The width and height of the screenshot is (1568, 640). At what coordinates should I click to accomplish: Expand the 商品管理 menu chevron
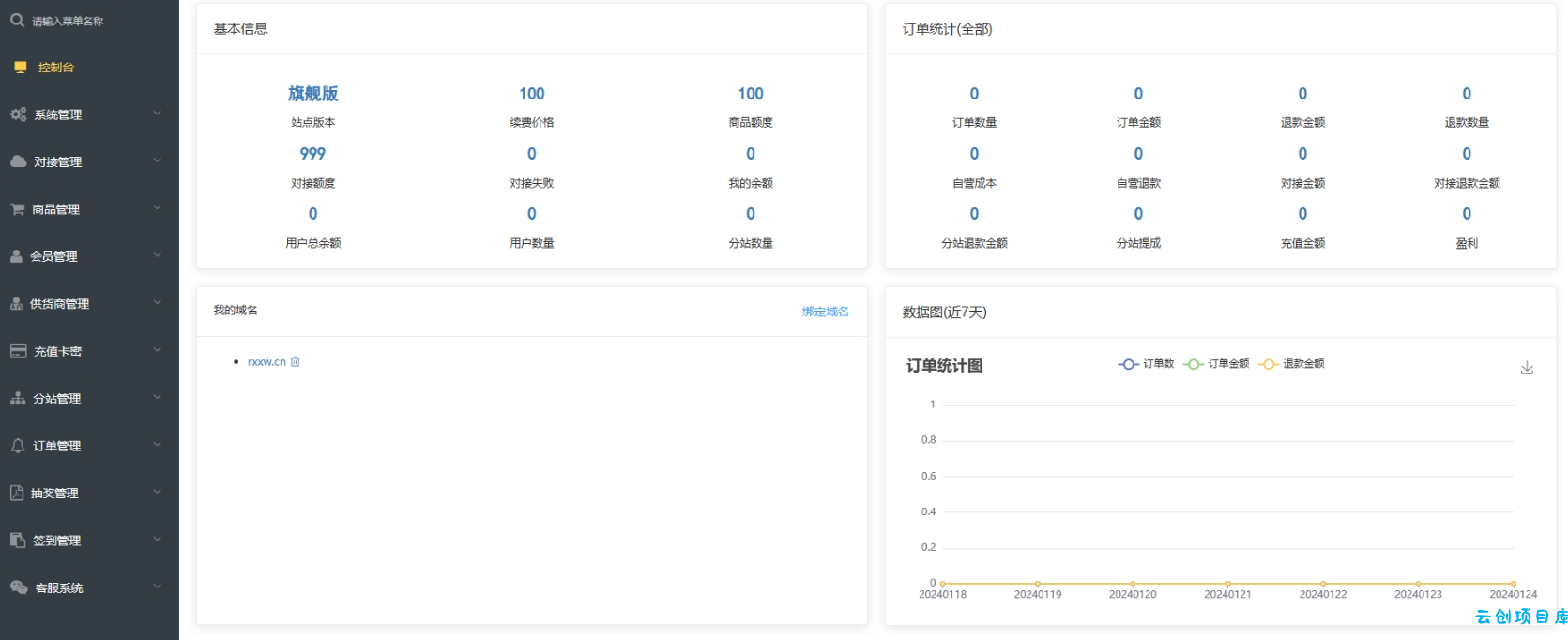[x=158, y=207]
